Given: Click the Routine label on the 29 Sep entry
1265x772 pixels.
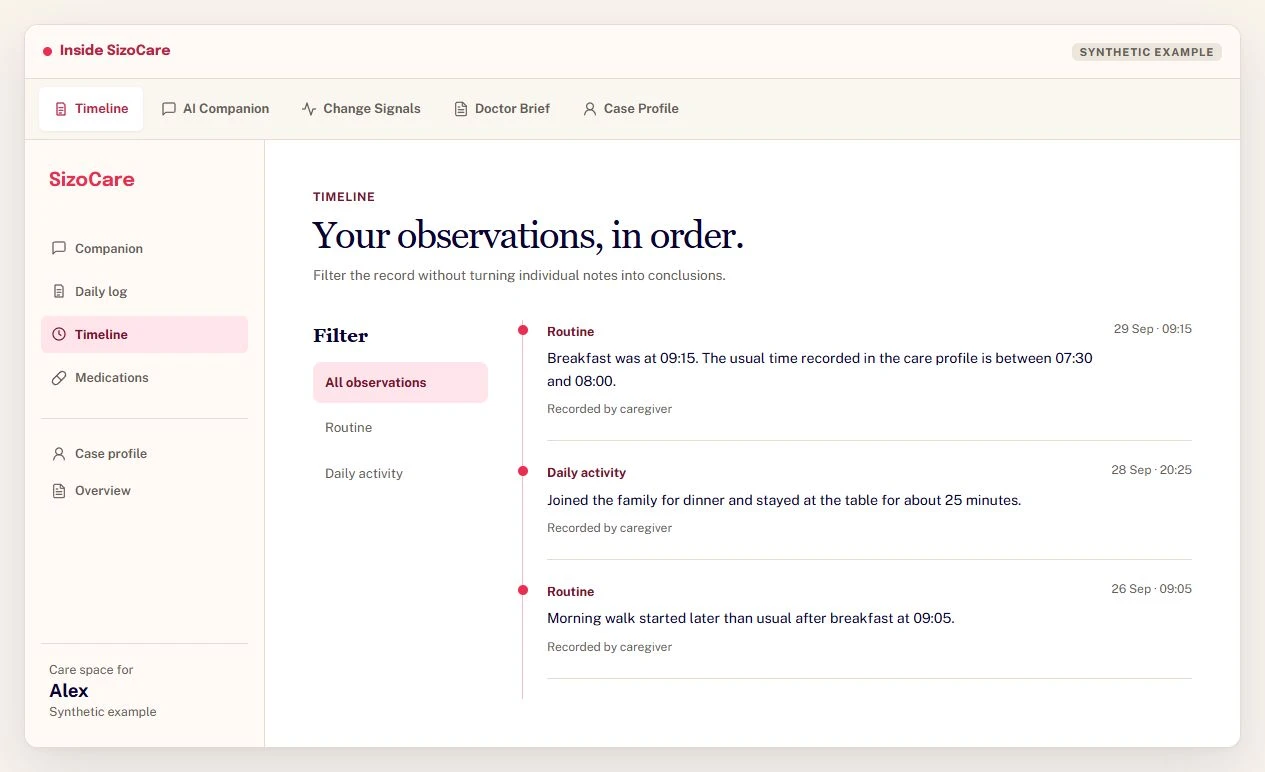Looking at the screenshot, I should [570, 331].
